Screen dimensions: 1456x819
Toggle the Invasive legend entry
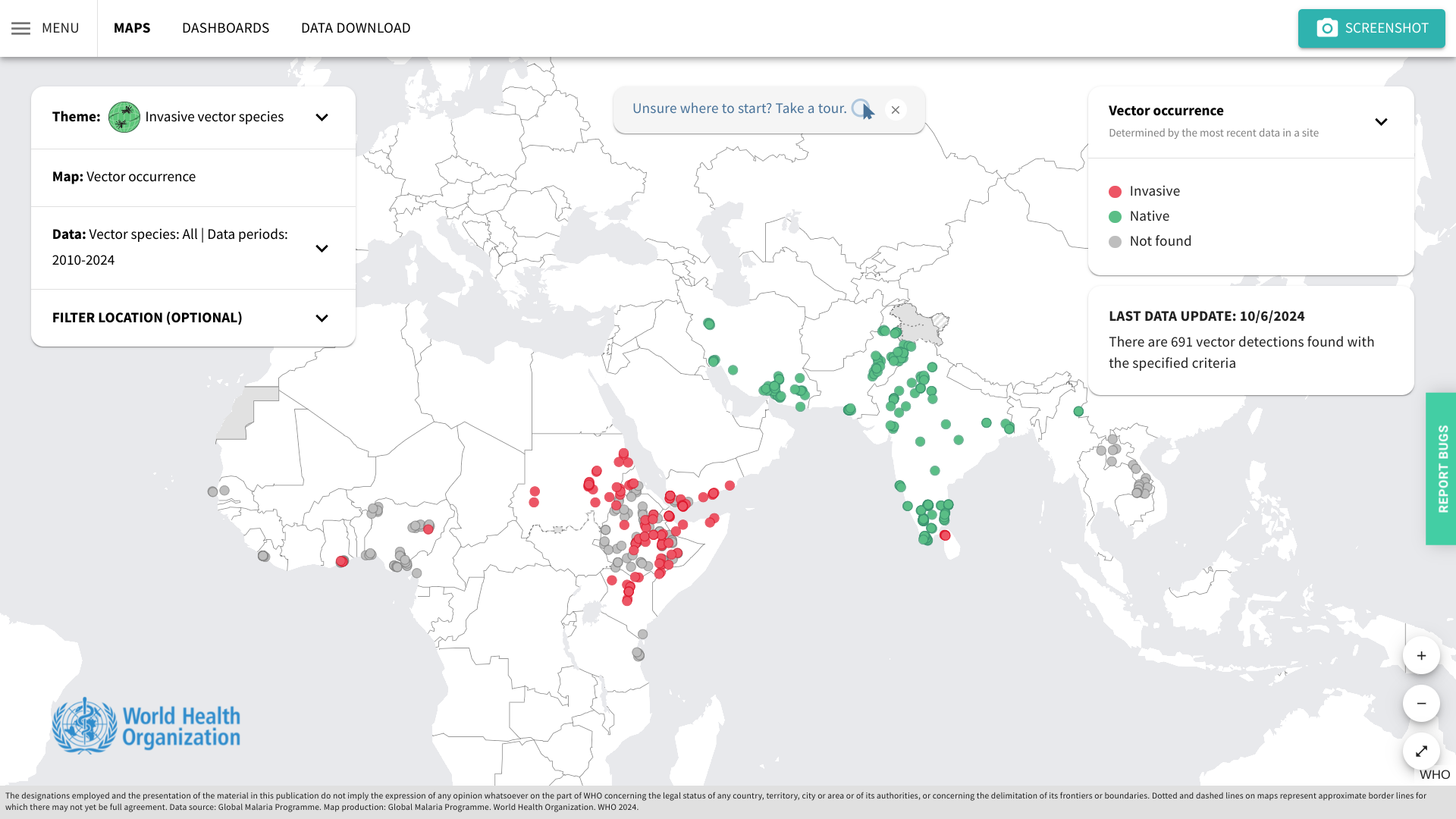point(1144,191)
